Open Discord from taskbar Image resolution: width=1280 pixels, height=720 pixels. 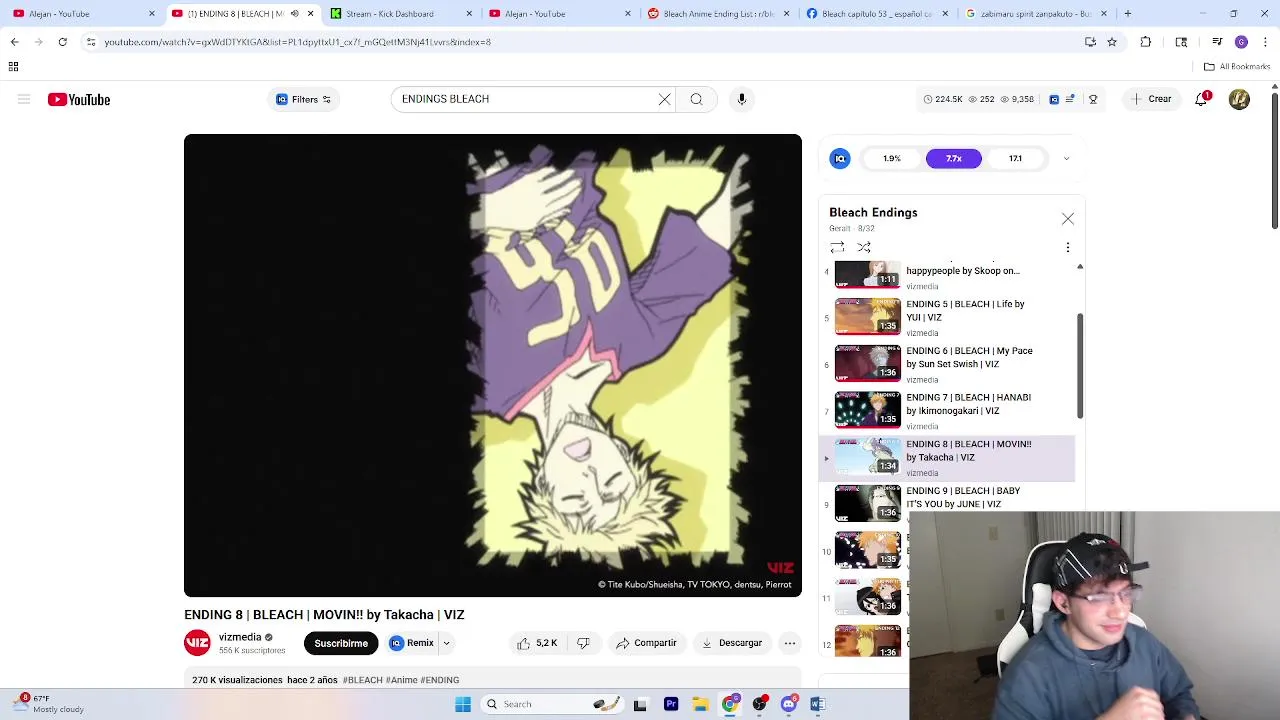coord(788,704)
